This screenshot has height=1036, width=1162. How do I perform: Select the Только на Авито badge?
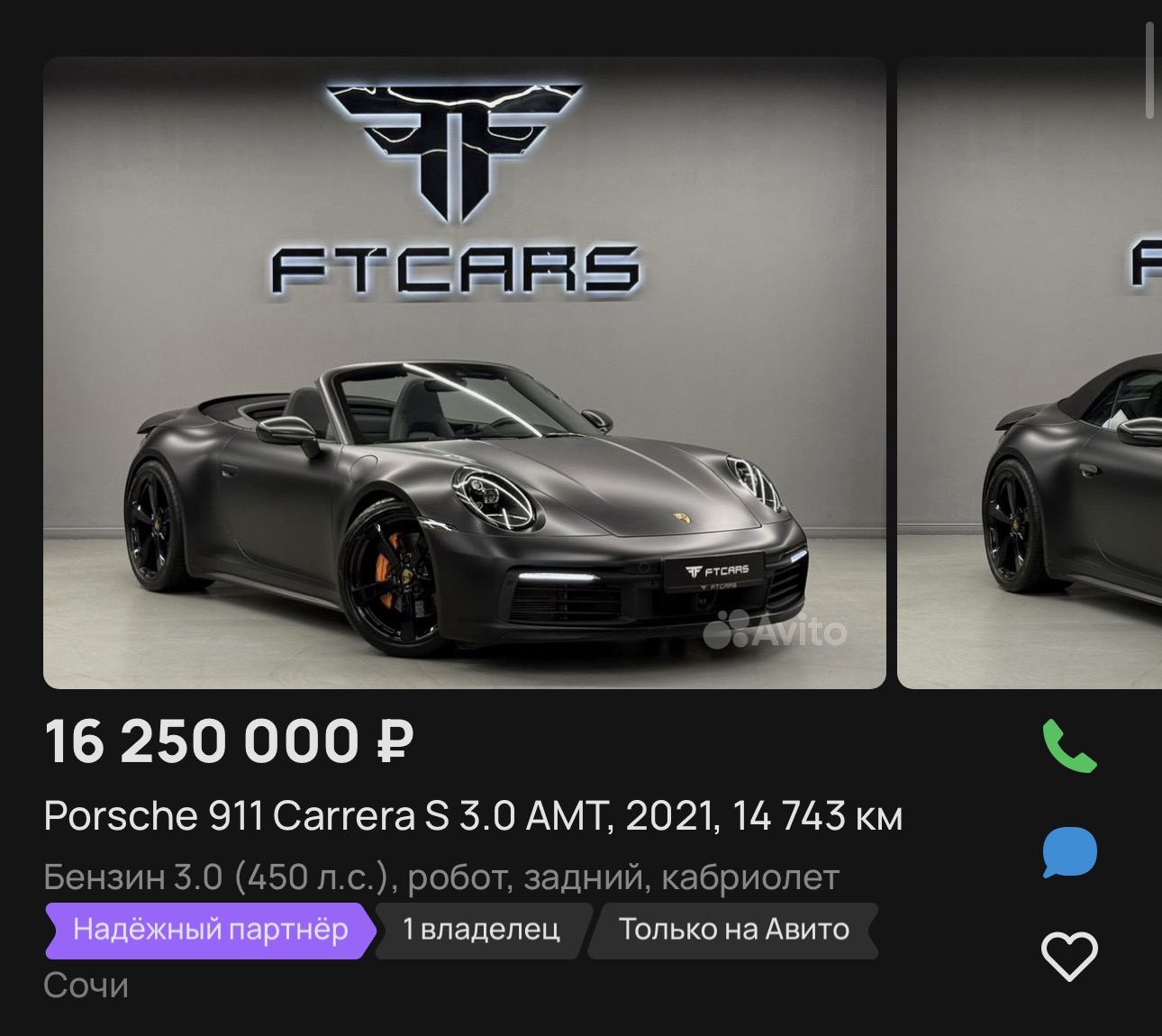tap(733, 930)
